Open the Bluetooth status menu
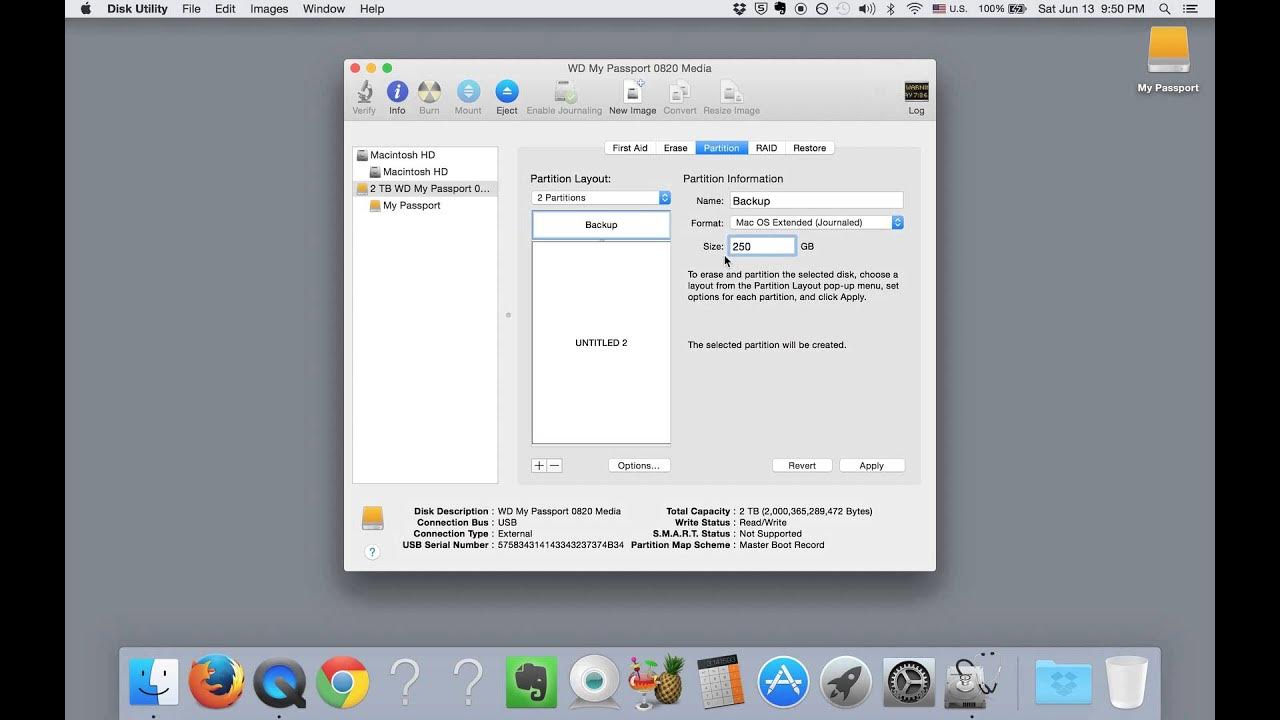This screenshot has height=720, width=1280. 890,9
